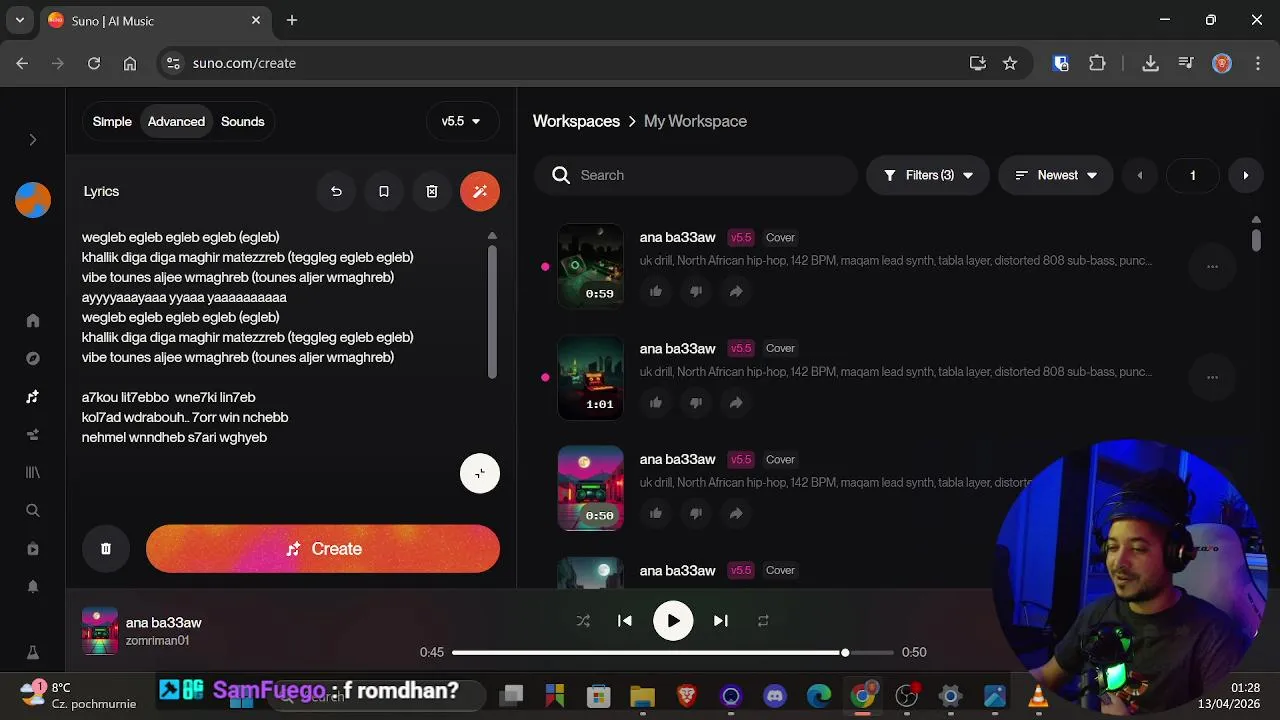Open Explore compass icon in sidebar
1280x720 pixels.
33,359
